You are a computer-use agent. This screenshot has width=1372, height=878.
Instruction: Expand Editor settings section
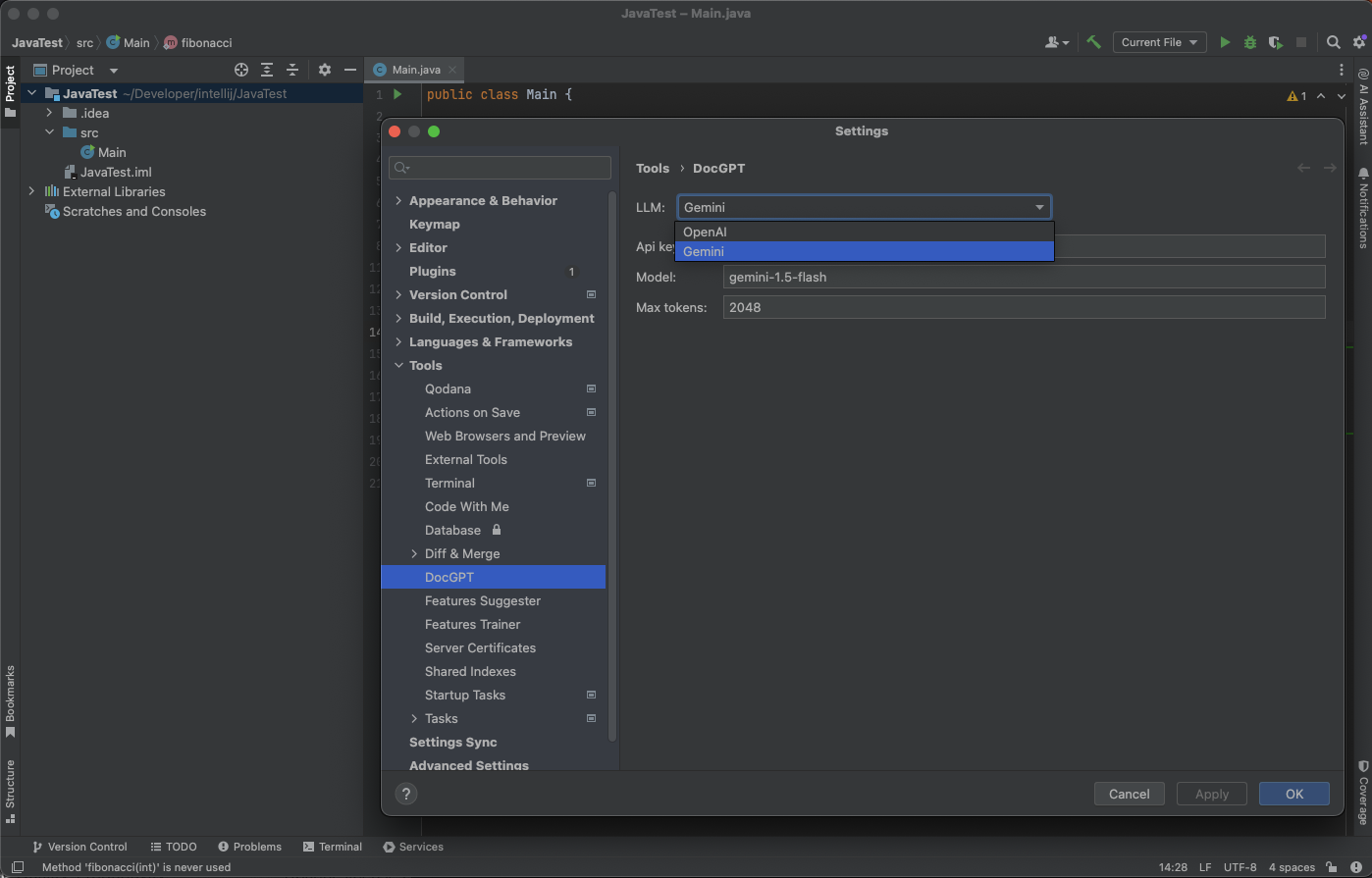398,247
